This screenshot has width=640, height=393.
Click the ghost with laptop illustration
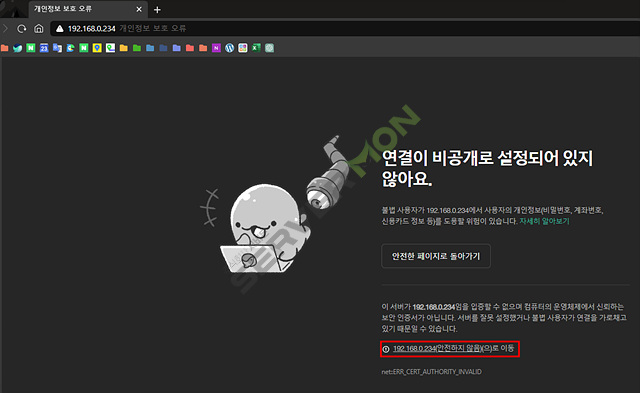point(265,229)
